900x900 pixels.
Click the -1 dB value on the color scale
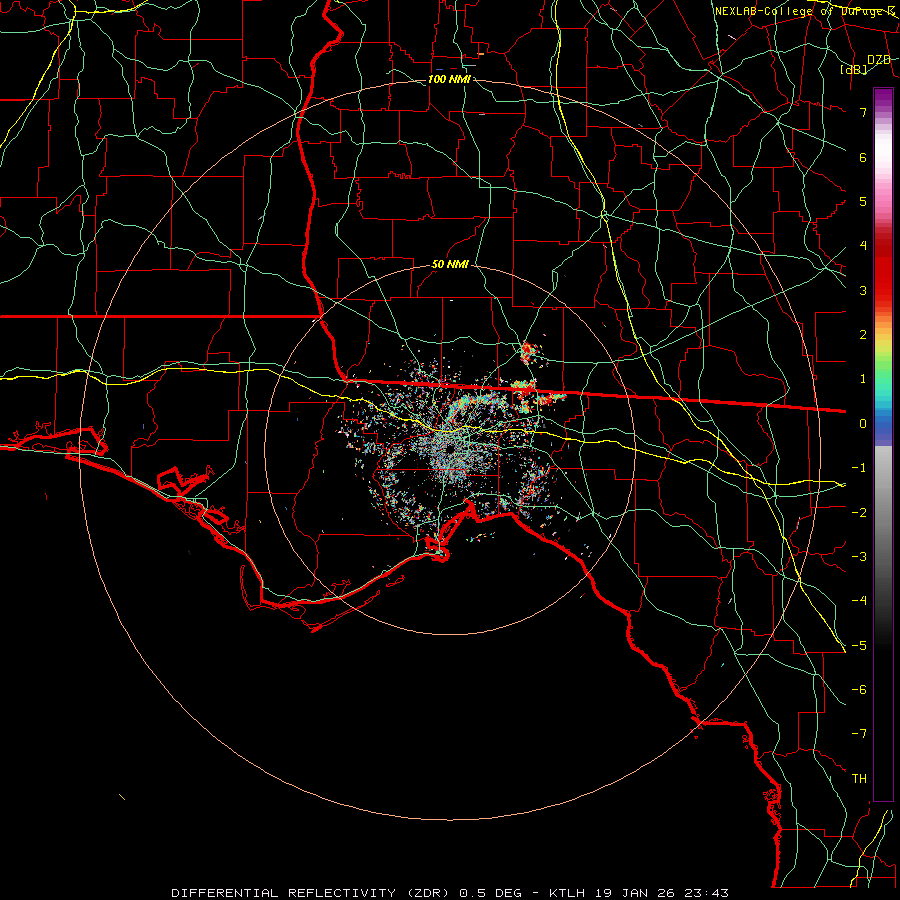tap(859, 468)
